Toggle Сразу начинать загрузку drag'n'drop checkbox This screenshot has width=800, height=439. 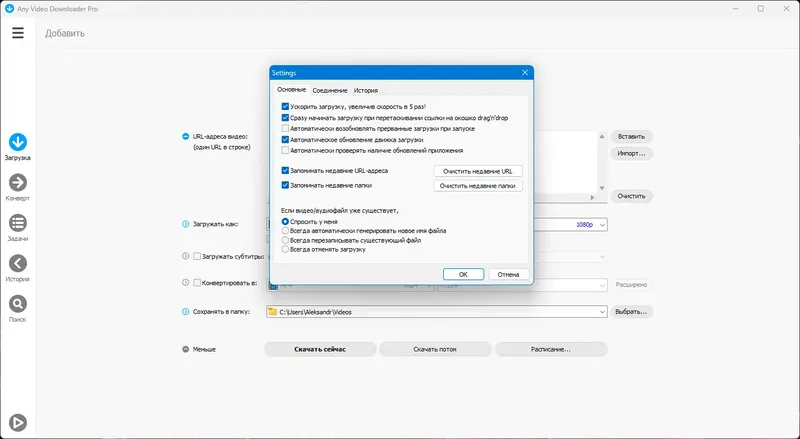[285, 117]
